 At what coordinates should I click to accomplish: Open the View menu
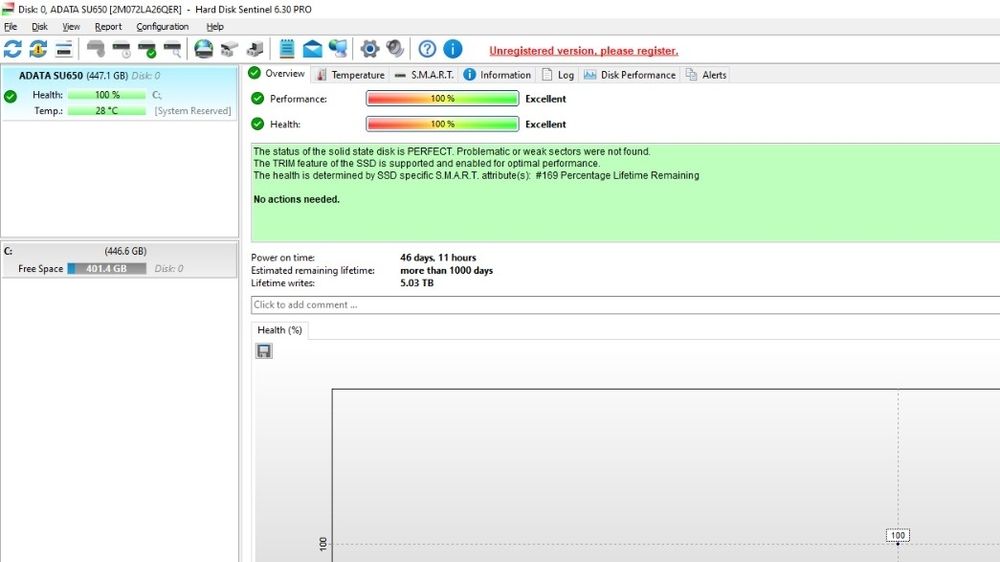point(71,27)
